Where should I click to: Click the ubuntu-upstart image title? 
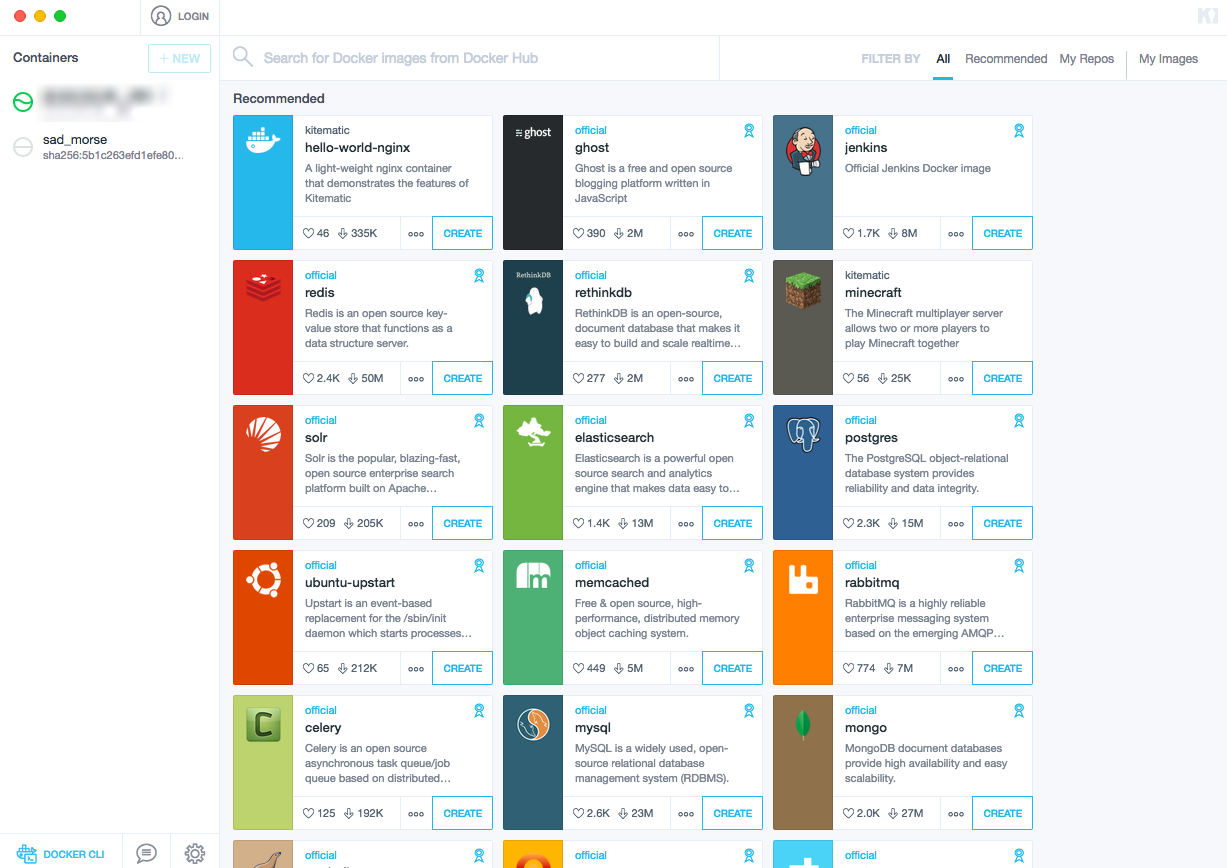point(349,583)
